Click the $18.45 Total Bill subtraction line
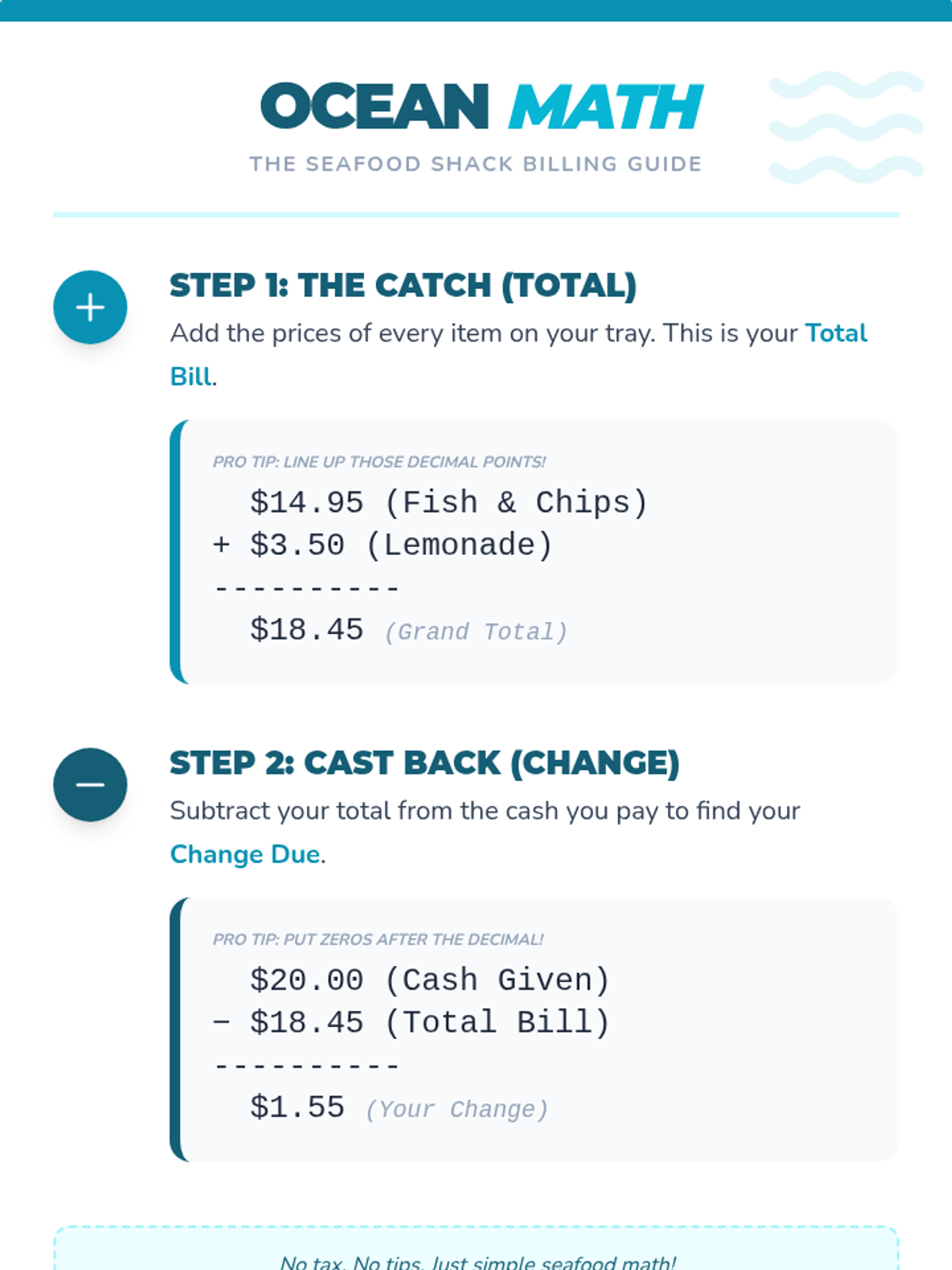This screenshot has width=952, height=1270. 412,1022
